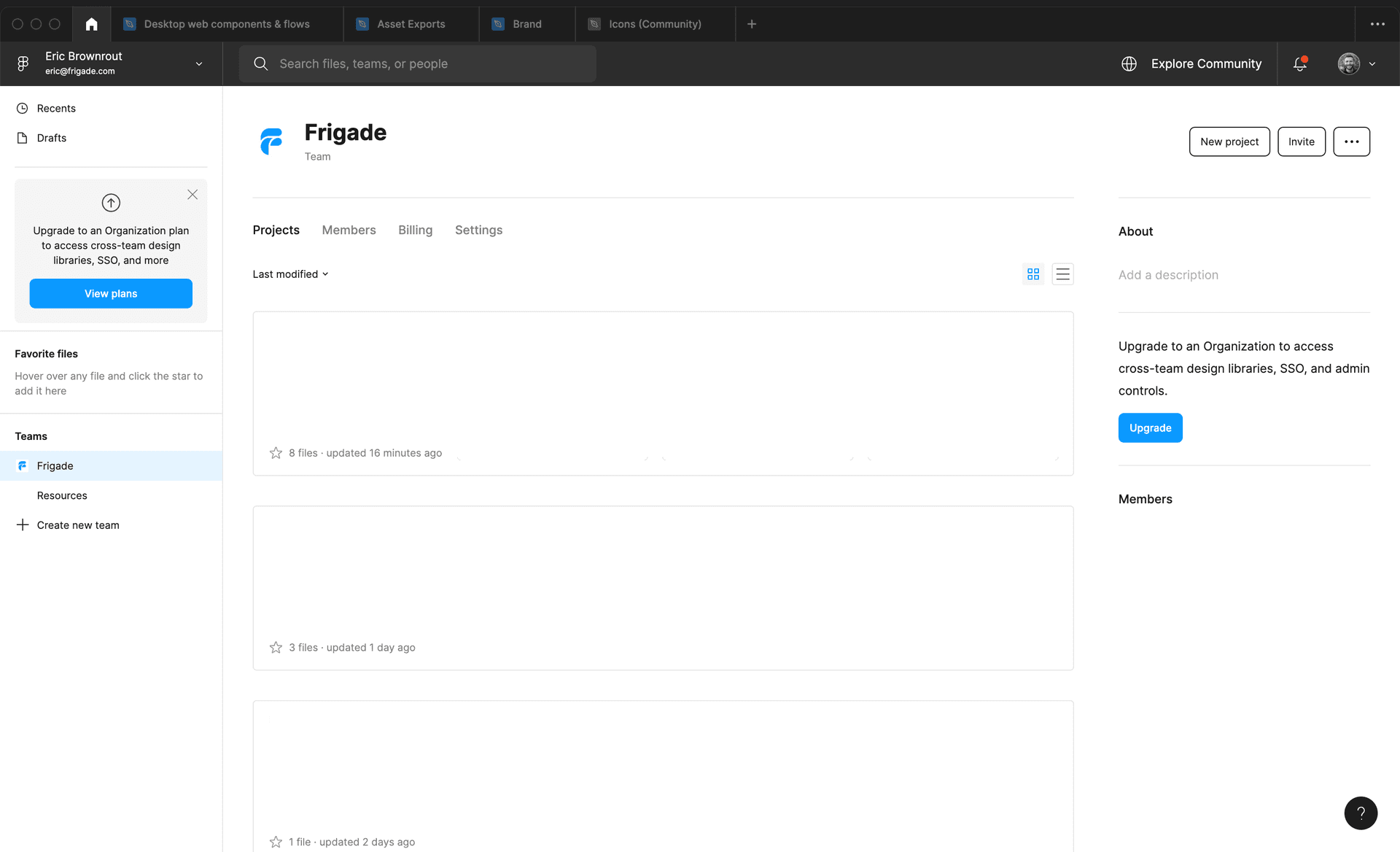The height and width of the screenshot is (852, 1400).
Task: Click the Explore Community globe icon
Action: click(x=1129, y=63)
